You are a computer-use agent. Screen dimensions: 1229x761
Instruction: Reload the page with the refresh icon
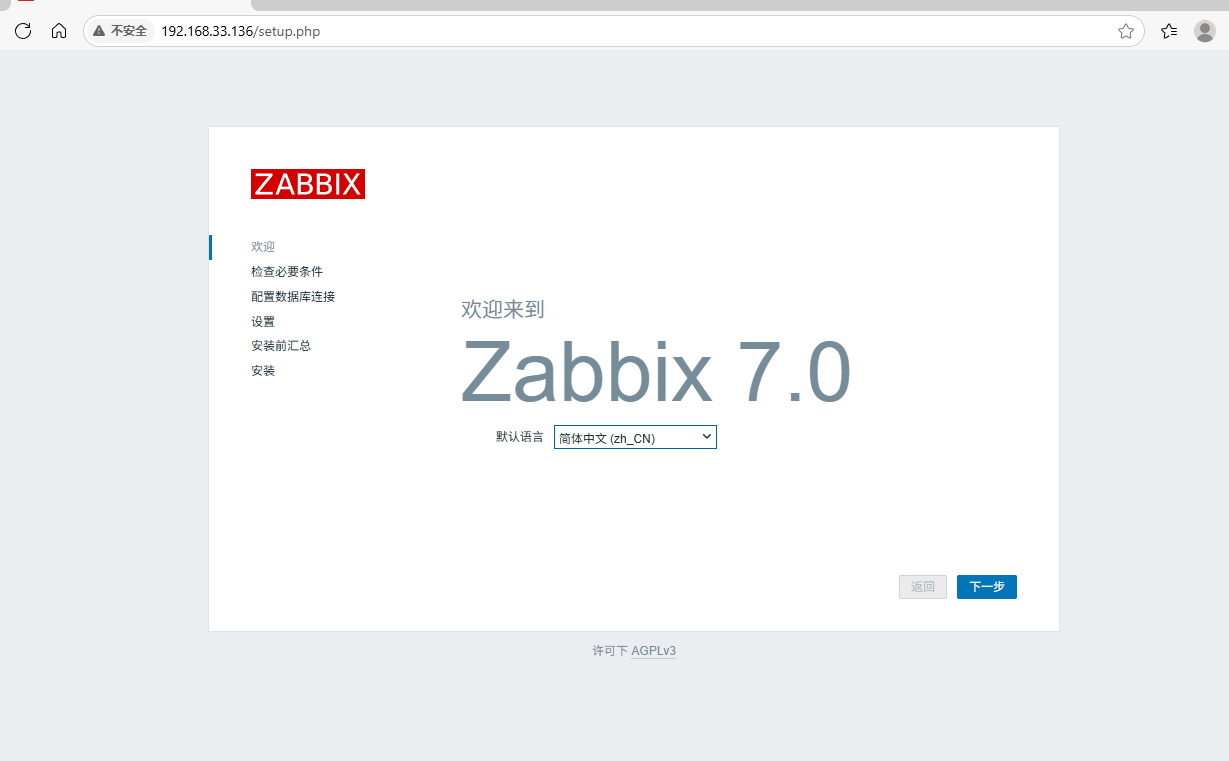click(x=23, y=31)
